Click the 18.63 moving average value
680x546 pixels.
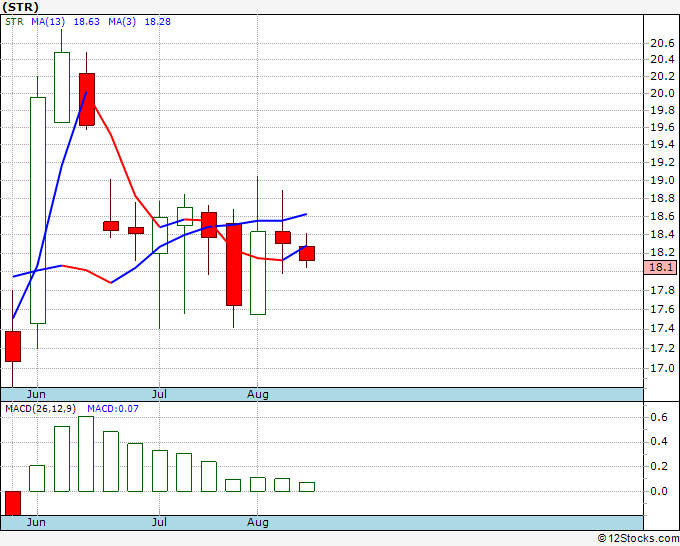coord(86,22)
